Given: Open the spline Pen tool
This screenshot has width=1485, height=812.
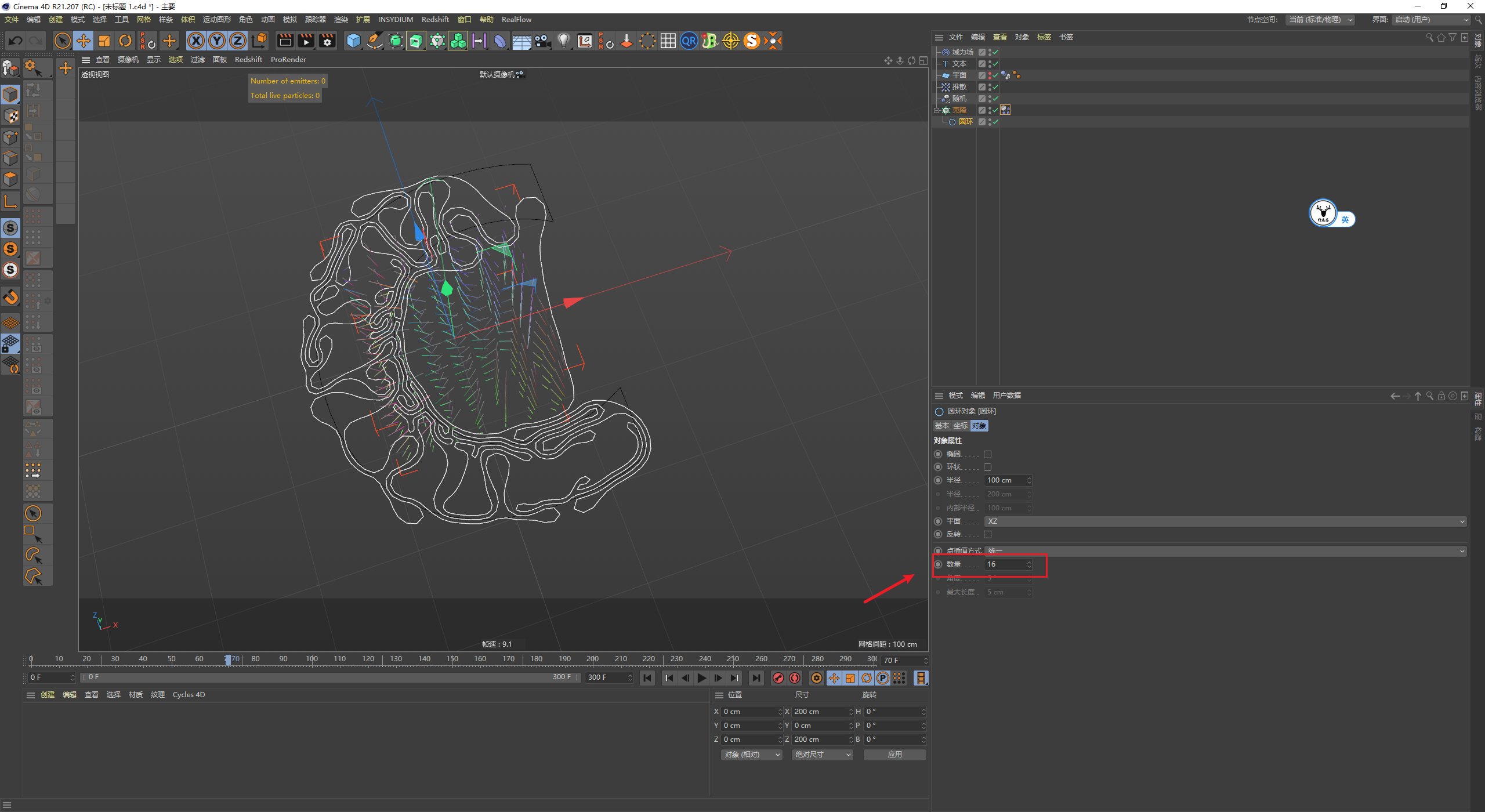Looking at the screenshot, I should coord(375,41).
